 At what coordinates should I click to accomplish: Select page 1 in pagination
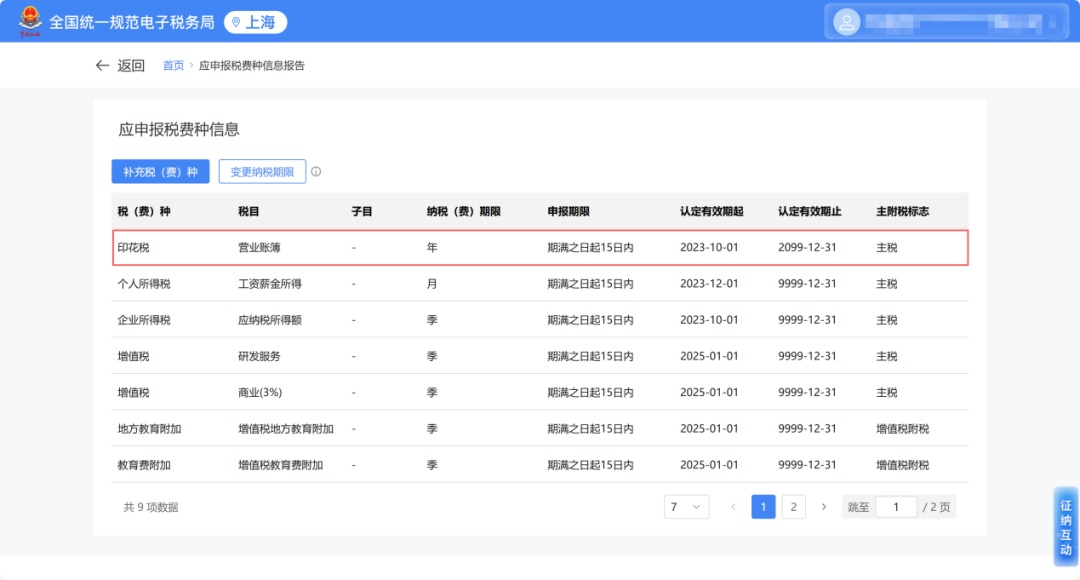pos(763,507)
